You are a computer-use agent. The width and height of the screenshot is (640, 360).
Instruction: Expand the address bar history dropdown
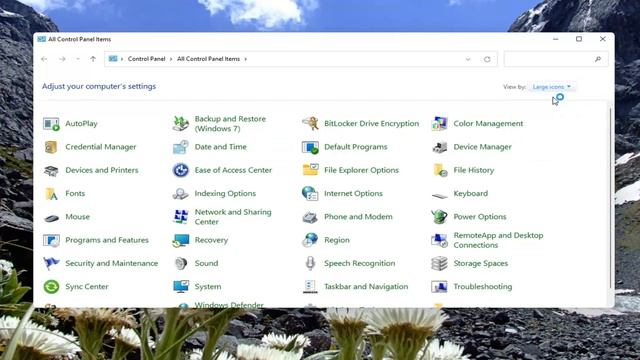pos(468,59)
